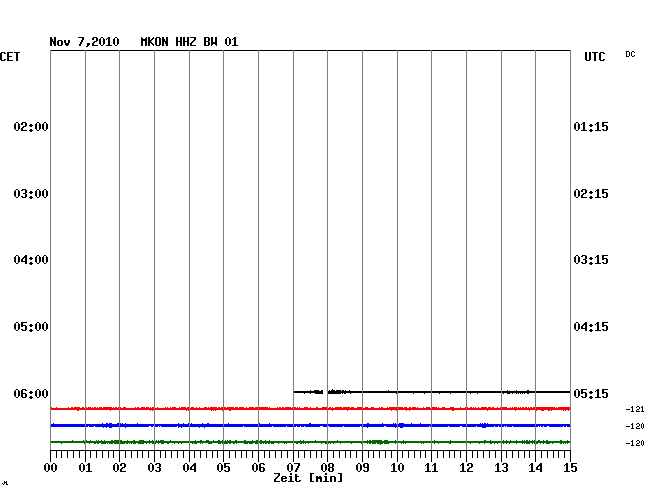Screen dimensions: 650x494
Task: Click the black seismogram trace
Action: (x=432, y=392)
